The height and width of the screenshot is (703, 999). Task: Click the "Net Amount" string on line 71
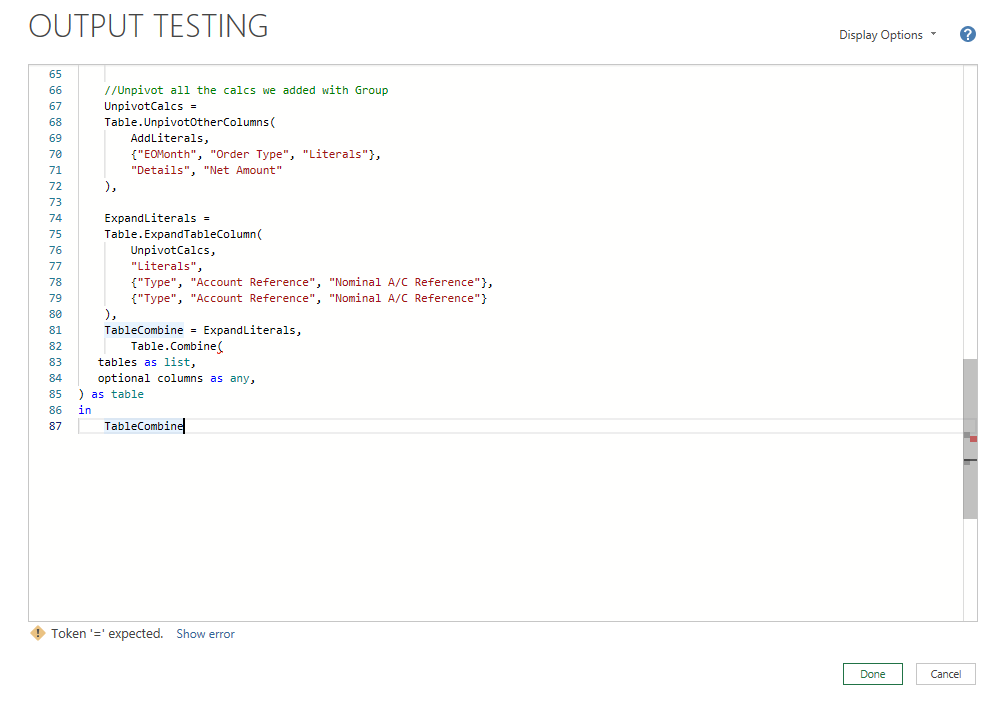243,170
